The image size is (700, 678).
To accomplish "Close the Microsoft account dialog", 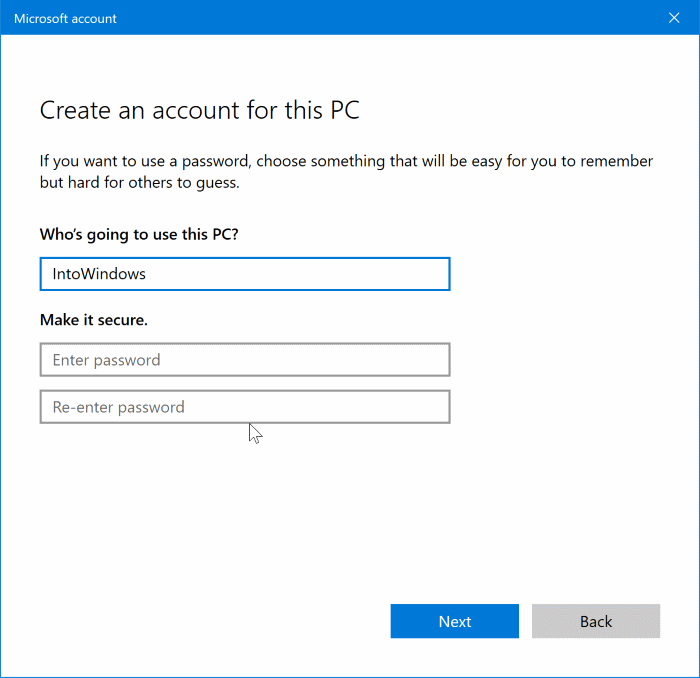I will (674, 18).
